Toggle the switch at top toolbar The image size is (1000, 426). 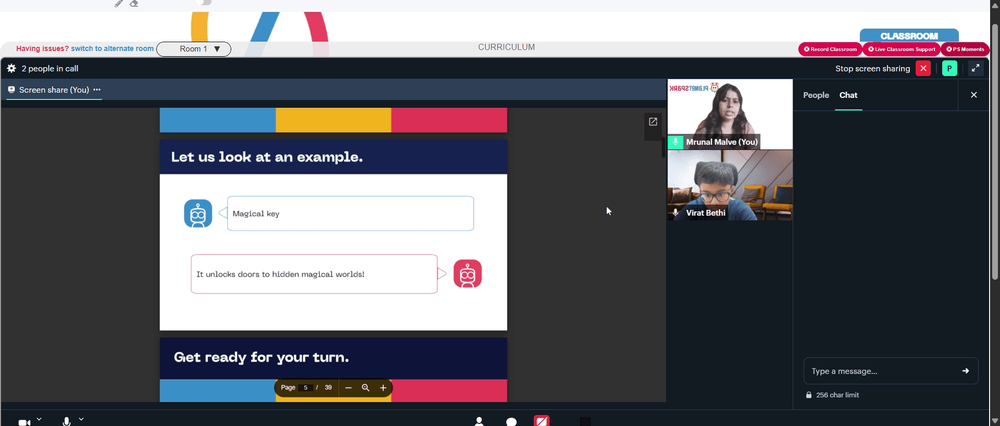(204, 3)
